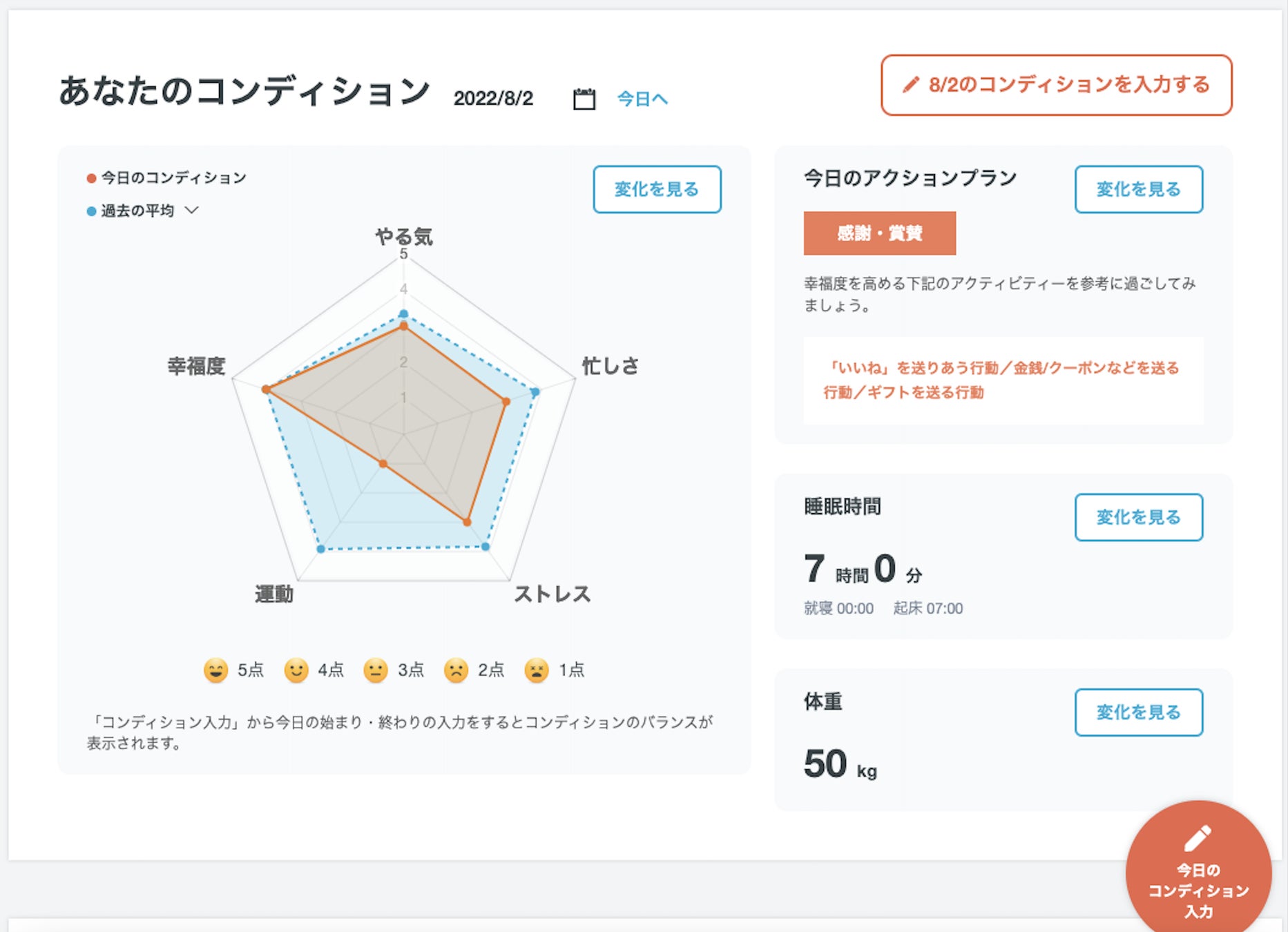Expand the 過去の平均 dropdown chevron
Image resolution: width=1288 pixels, height=932 pixels.
192,210
